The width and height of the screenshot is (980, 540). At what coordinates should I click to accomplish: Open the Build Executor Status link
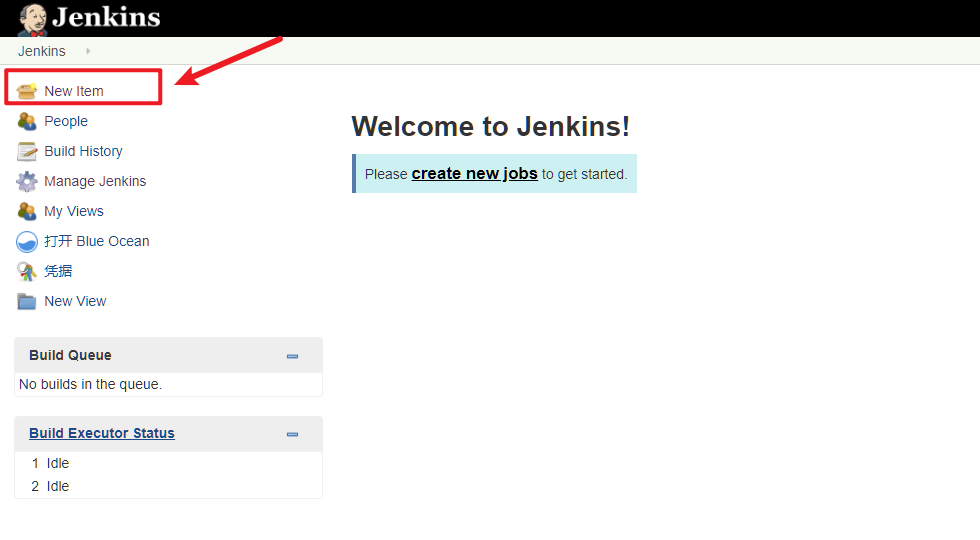[102, 433]
